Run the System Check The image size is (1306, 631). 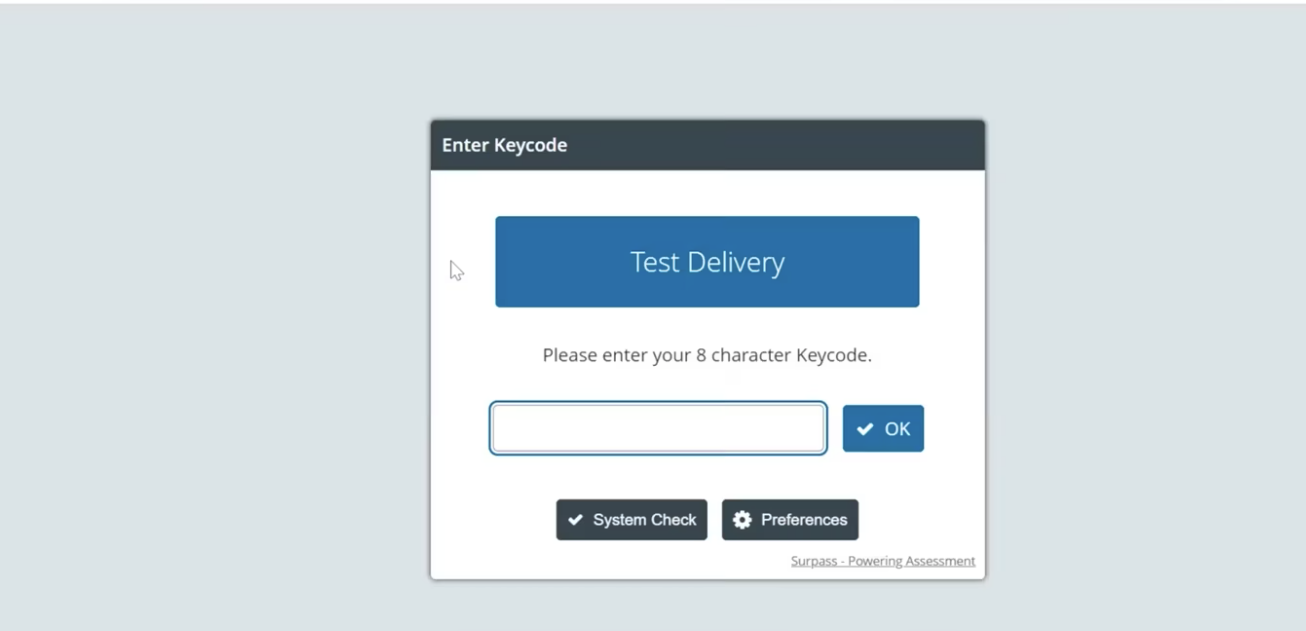pos(632,520)
